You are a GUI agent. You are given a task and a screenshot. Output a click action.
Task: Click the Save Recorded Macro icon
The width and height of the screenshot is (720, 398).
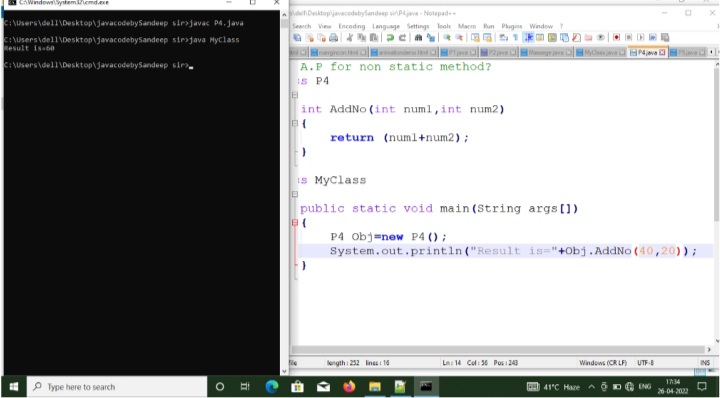coord(665,38)
